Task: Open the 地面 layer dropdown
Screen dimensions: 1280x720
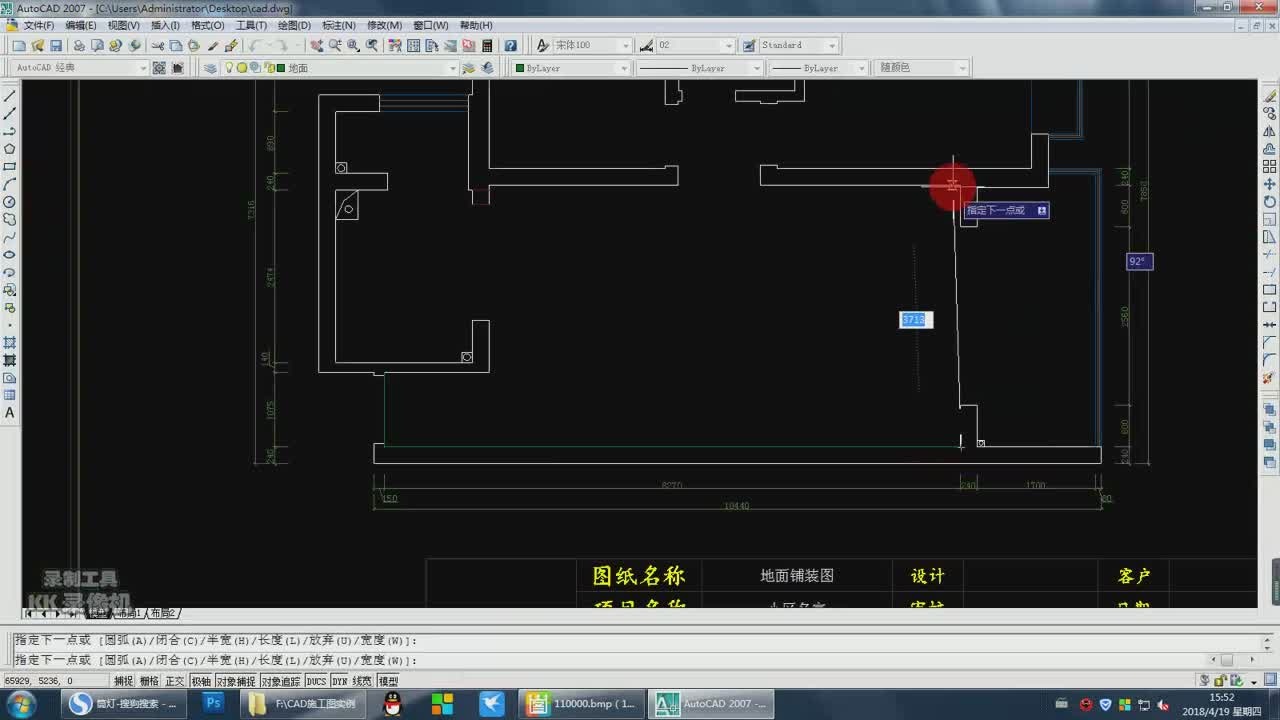Action: click(x=340, y=68)
